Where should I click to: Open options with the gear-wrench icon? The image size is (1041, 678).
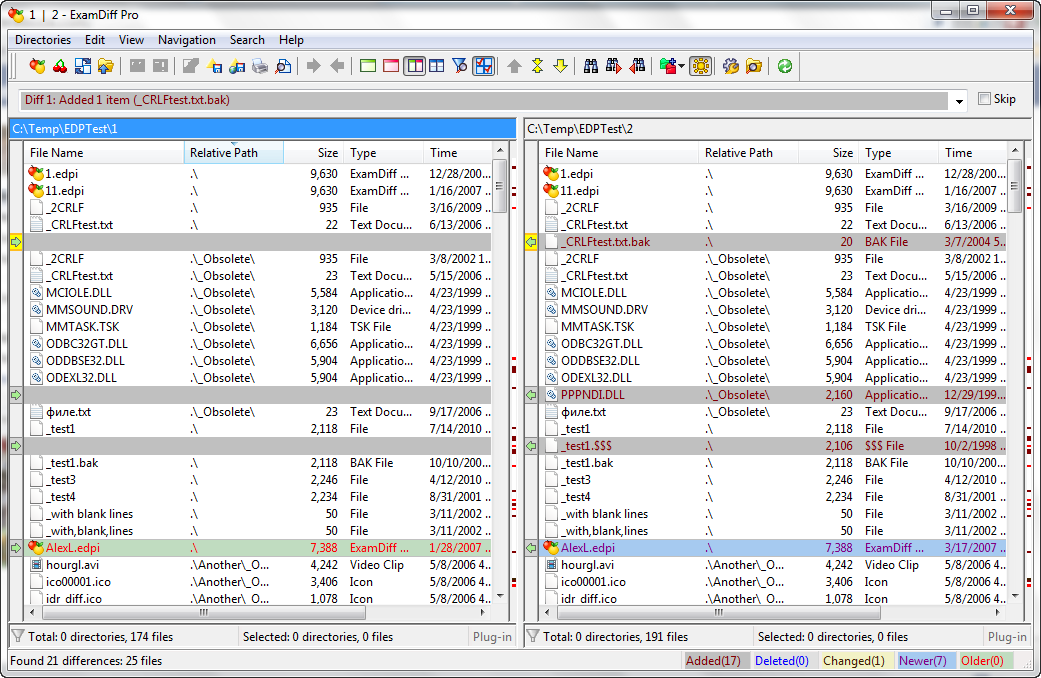pyautogui.click(x=730, y=66)
